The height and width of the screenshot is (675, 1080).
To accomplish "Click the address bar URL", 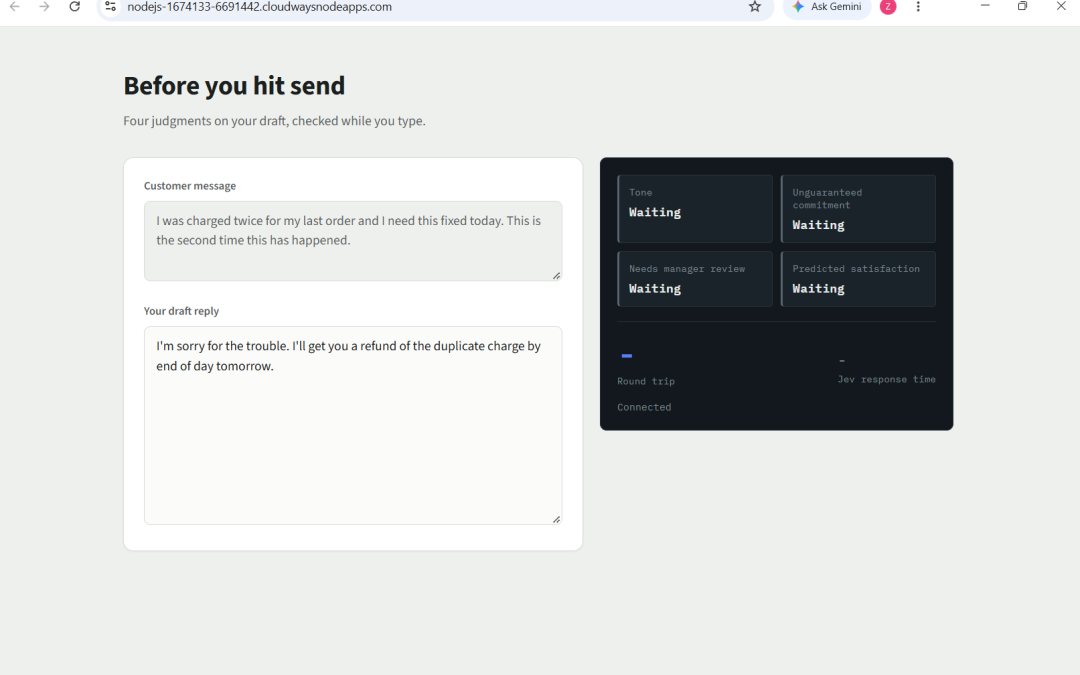I will pyautogui.click(x=260, y=7).
